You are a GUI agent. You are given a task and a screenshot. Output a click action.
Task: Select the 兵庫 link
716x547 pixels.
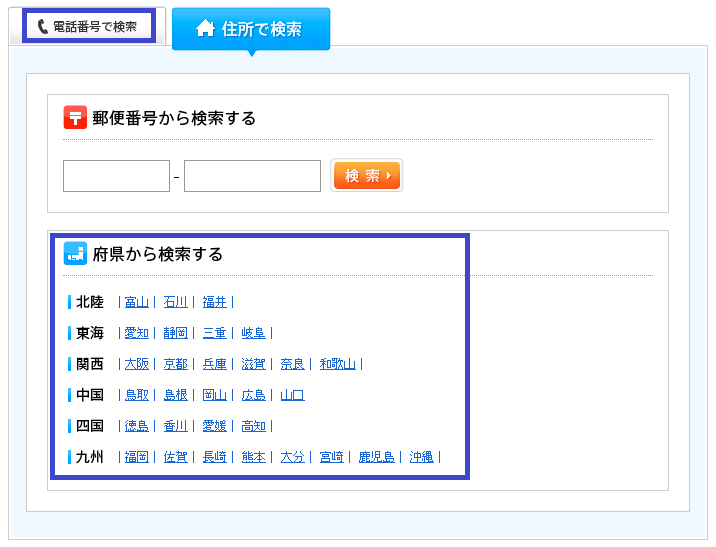coord(215,364)
